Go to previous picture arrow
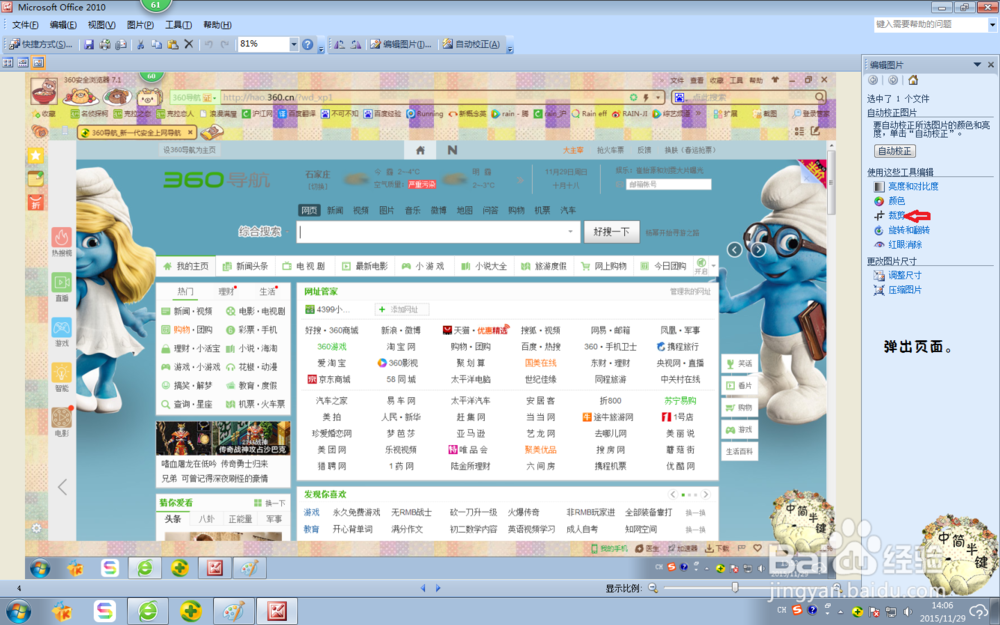This screenshot has width=1000, height=625. [423, 588]
